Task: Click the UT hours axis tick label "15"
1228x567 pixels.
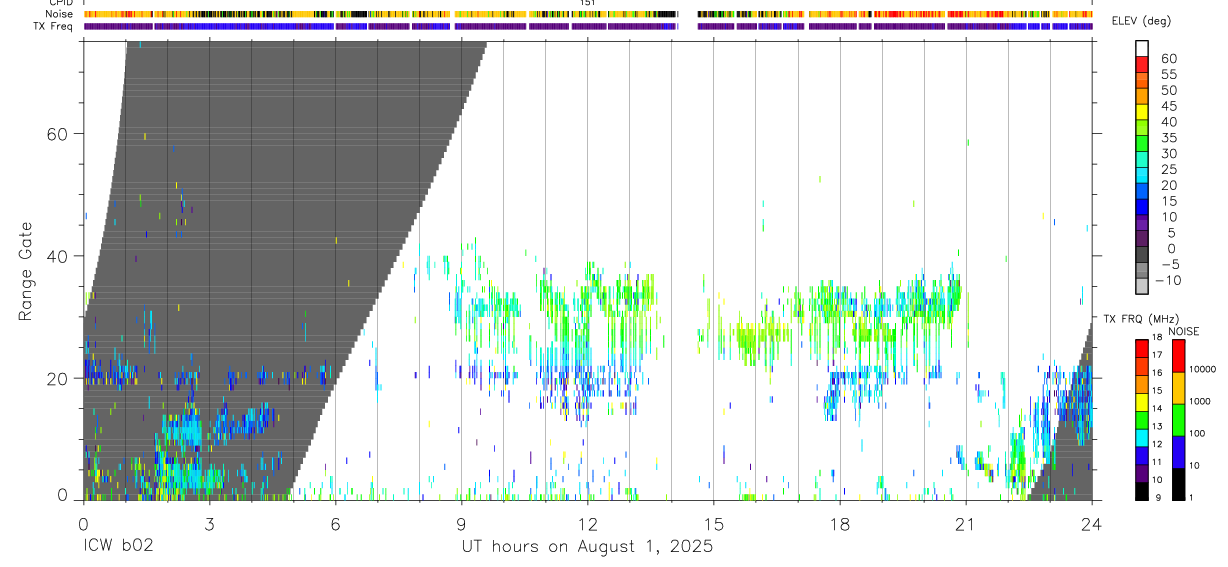Action: point(713,523)
